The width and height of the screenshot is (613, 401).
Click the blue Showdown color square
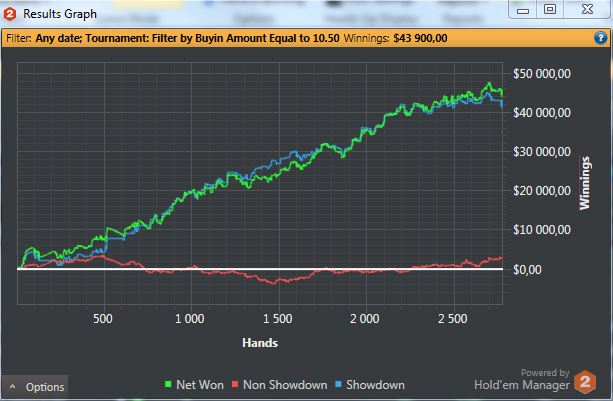(x=339, y=385)
